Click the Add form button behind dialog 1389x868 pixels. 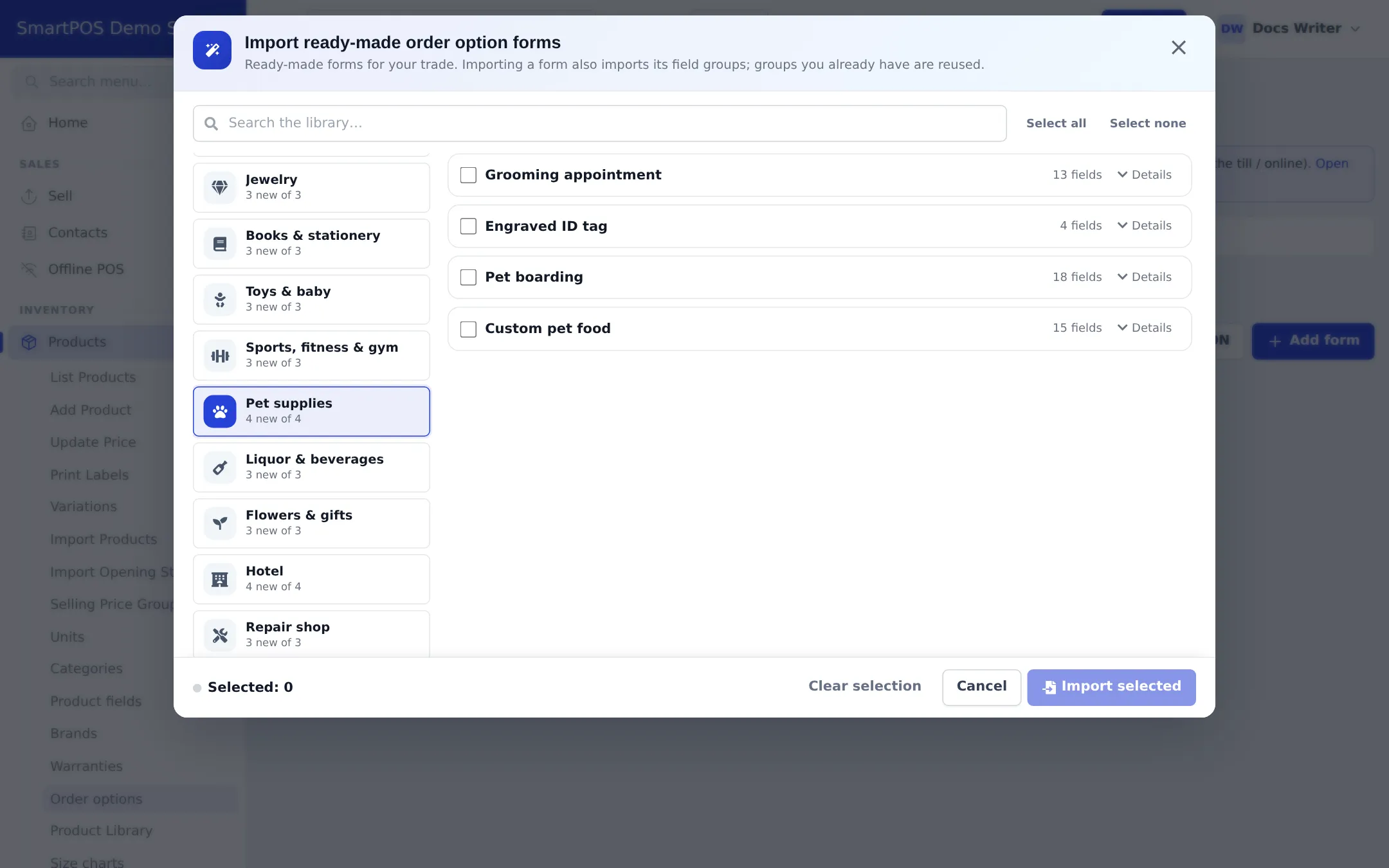1312,341
